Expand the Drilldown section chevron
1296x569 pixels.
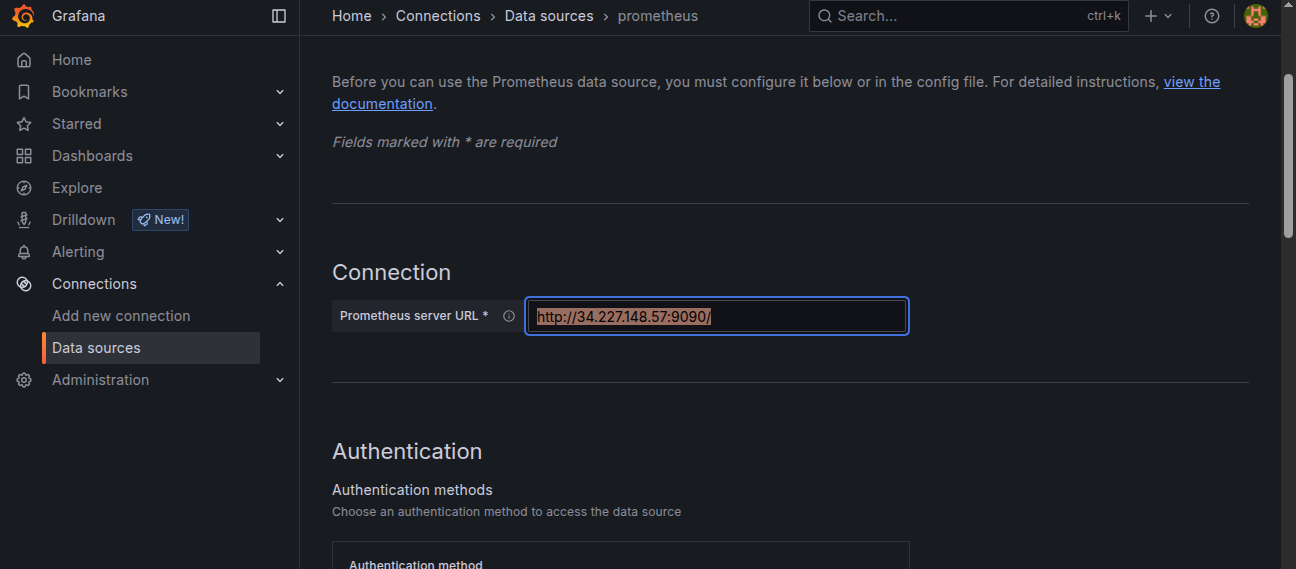280,220
